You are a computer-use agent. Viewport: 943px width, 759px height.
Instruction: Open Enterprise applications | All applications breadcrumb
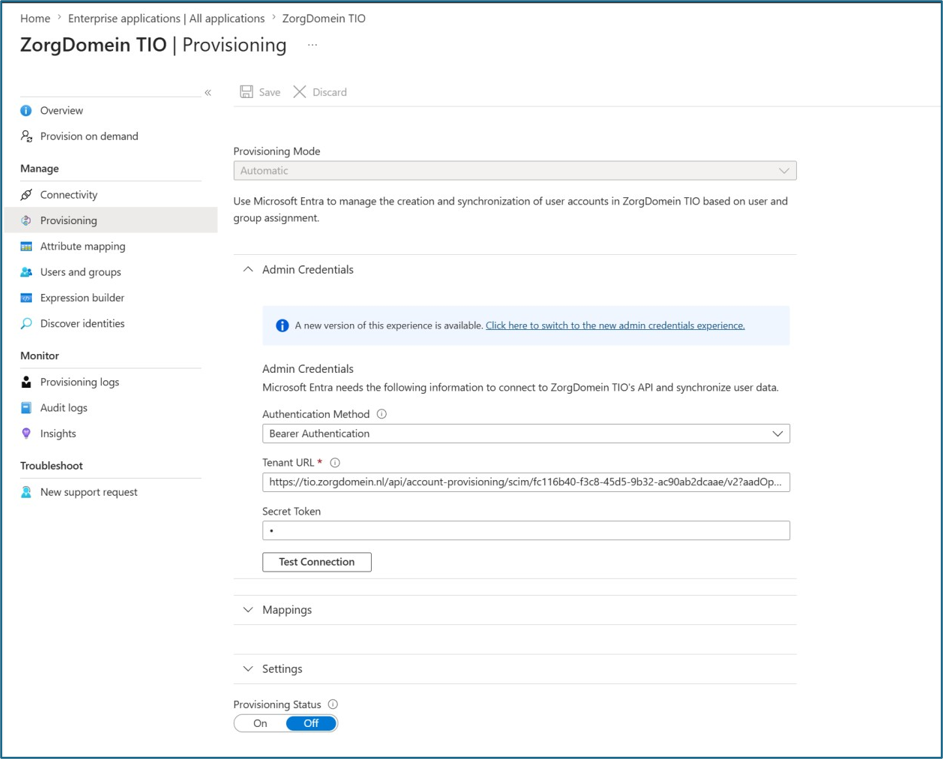pos(166,19)
